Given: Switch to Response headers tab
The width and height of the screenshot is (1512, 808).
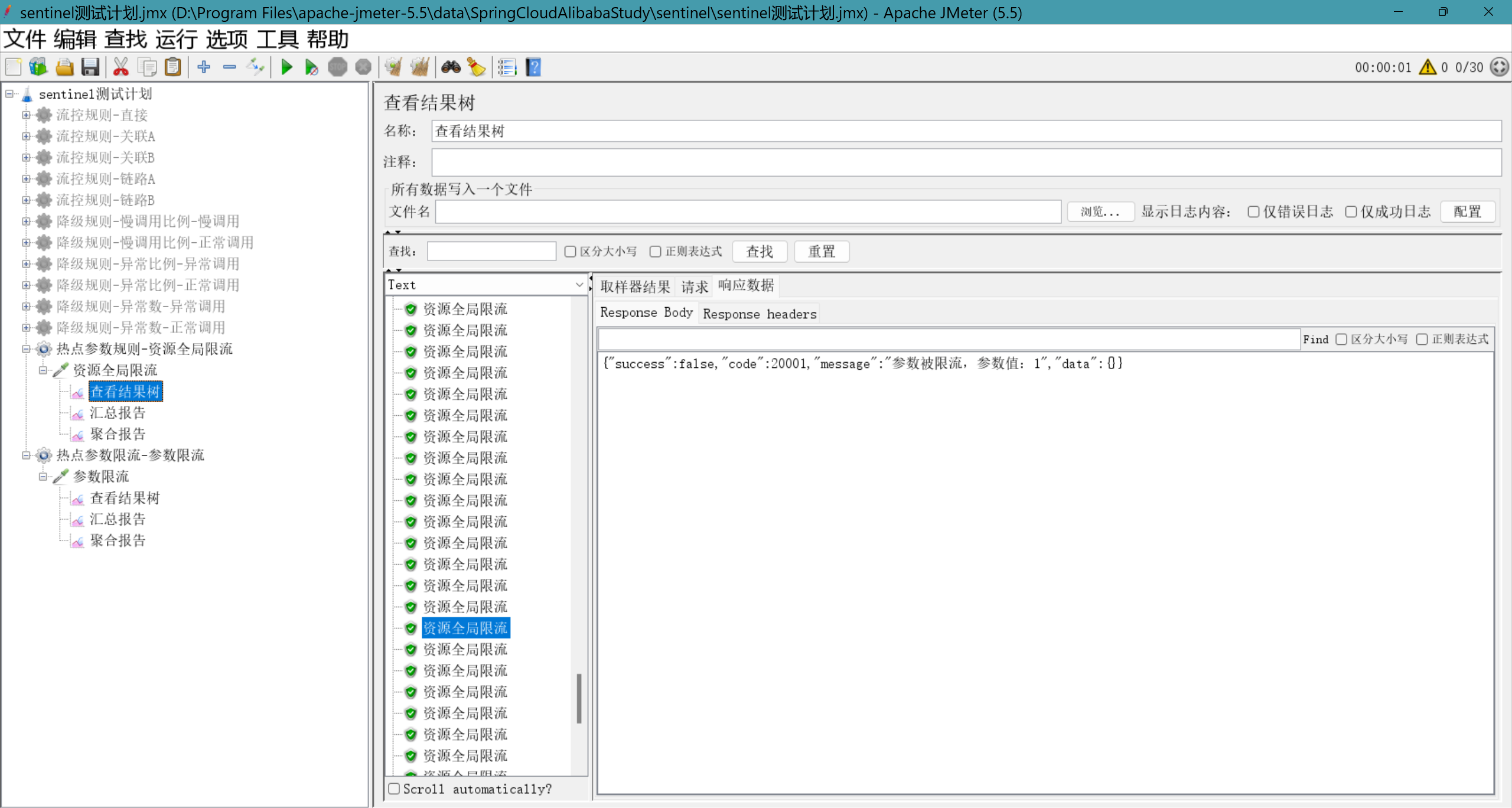Looking at the screenshot, I should coord(760,314).
